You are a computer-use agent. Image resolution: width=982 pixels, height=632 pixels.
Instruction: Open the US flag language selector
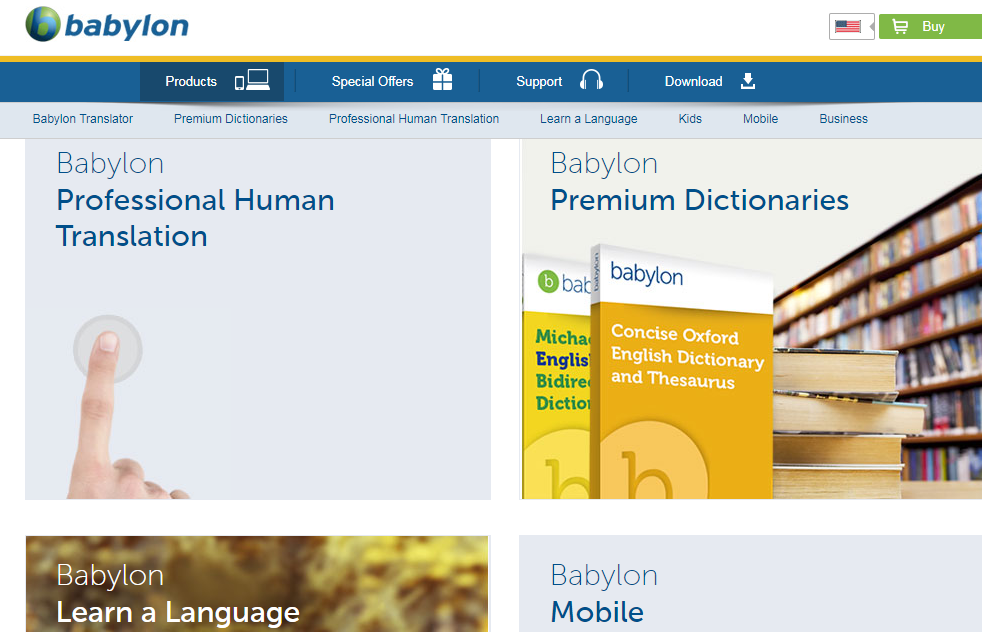tap(851, 26)
